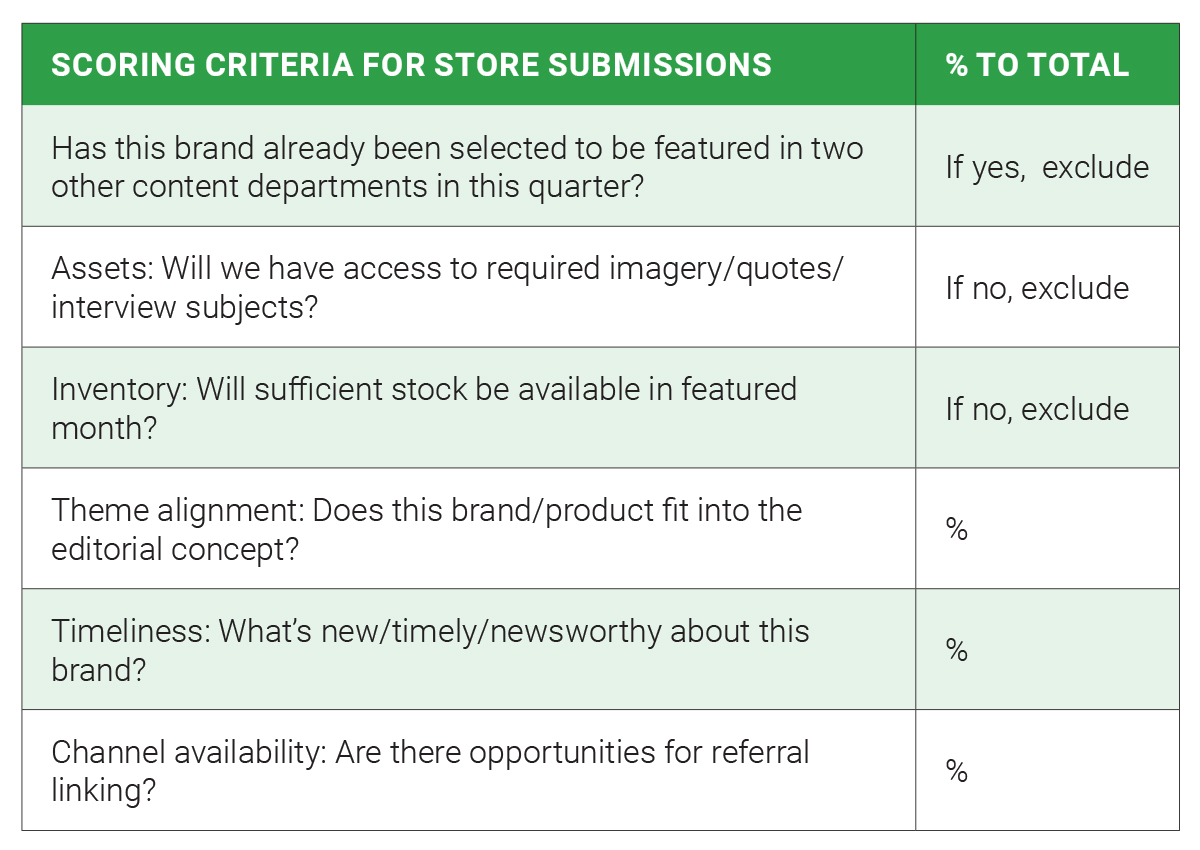Click the 'If yes, exclude' cell
The height and width of the screenshot is (850, 1200).
coord(1047,166)
